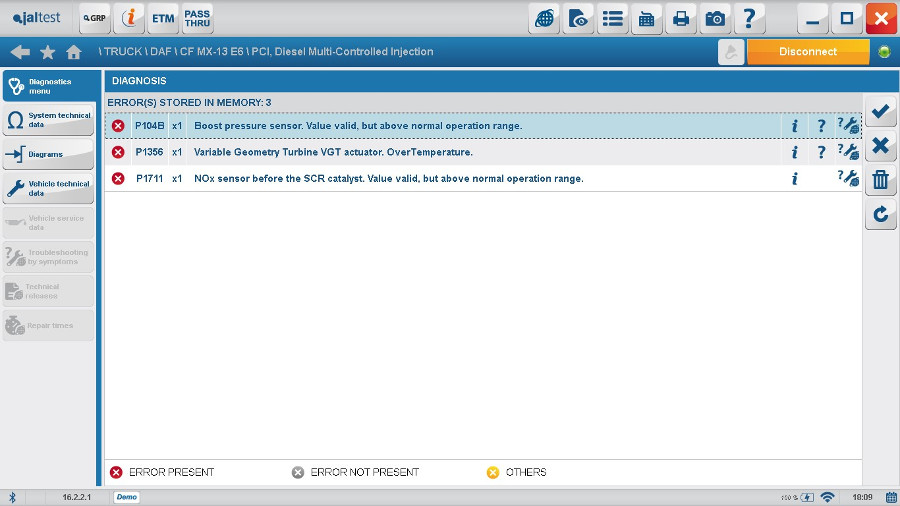Click the Disconnect button
The height and width of the screenshot is (506, 900).
tap(808, 52)
